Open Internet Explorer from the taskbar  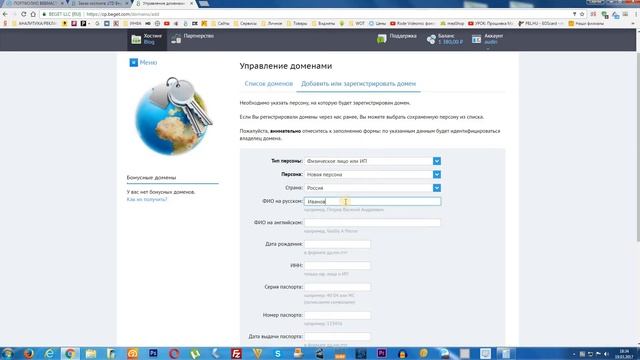pos(49,353)
